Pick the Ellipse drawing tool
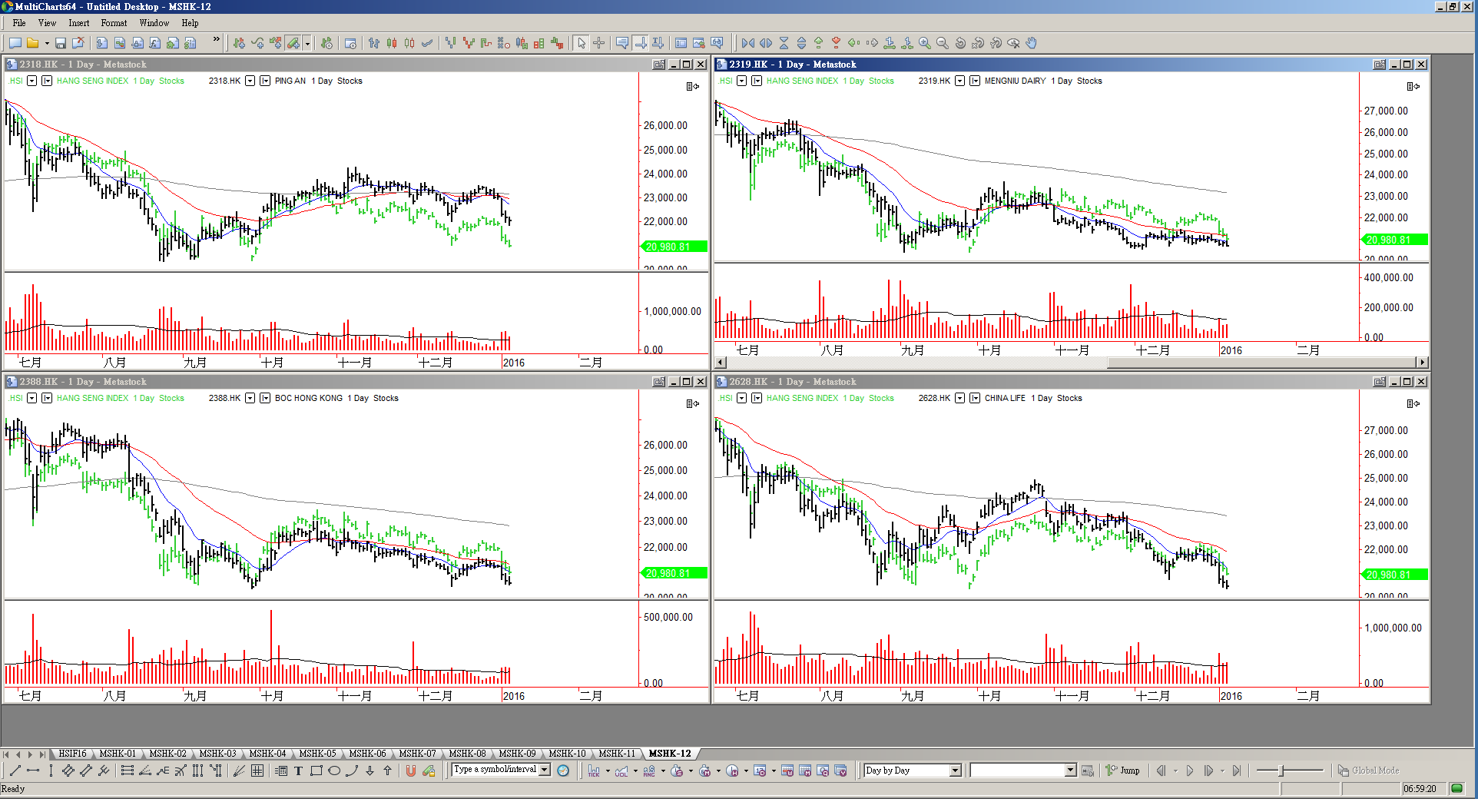 [334, 771]
